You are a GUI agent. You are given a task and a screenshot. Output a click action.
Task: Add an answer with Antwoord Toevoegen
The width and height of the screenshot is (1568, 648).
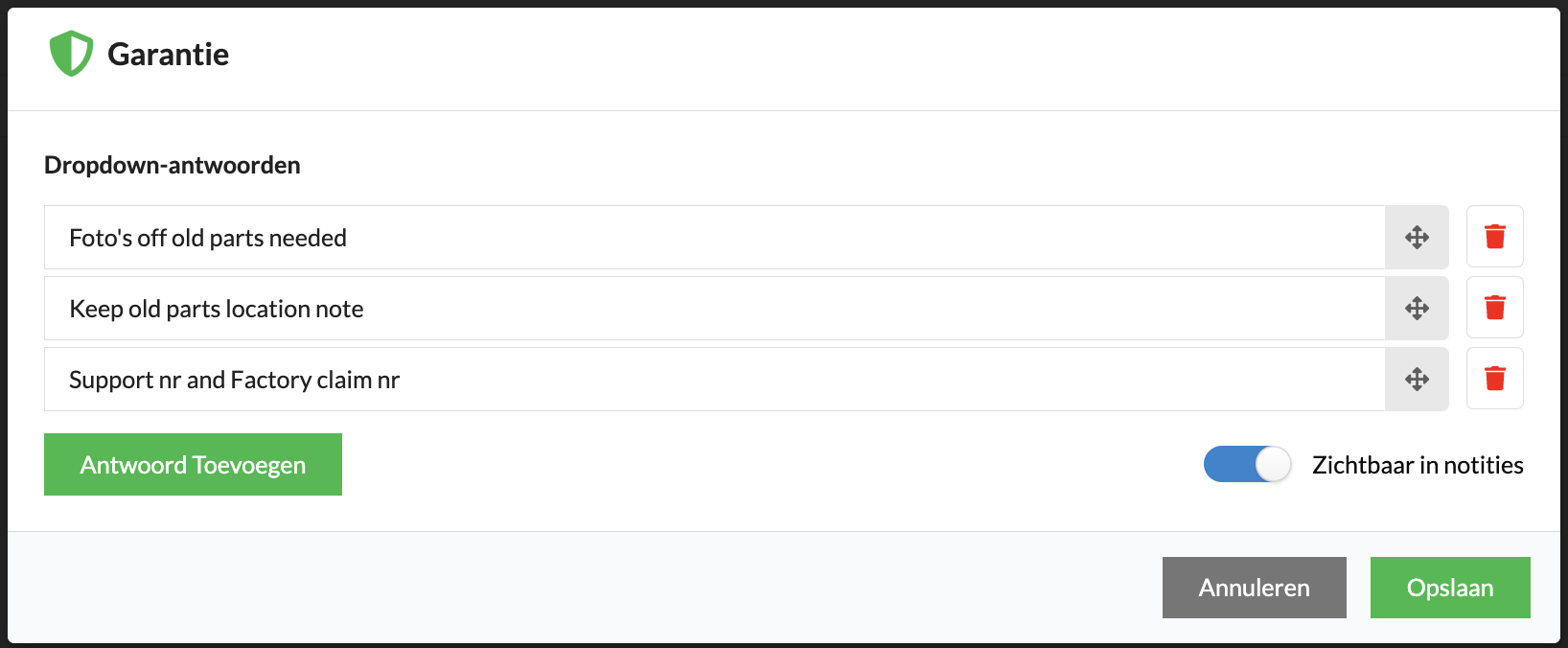click(193, 465)
